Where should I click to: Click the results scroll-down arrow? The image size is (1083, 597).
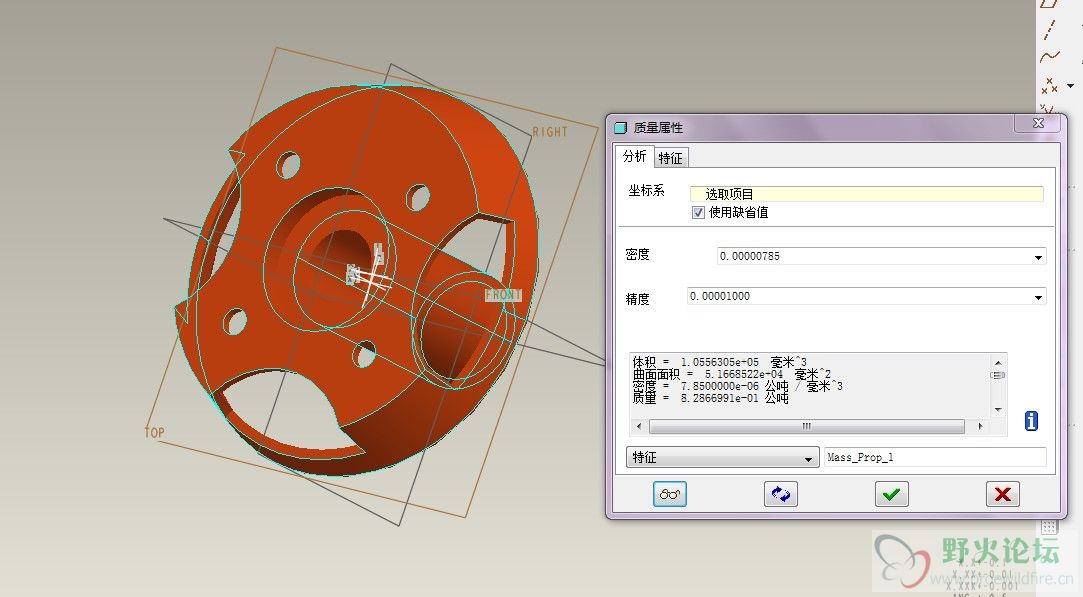click(997, 410)
